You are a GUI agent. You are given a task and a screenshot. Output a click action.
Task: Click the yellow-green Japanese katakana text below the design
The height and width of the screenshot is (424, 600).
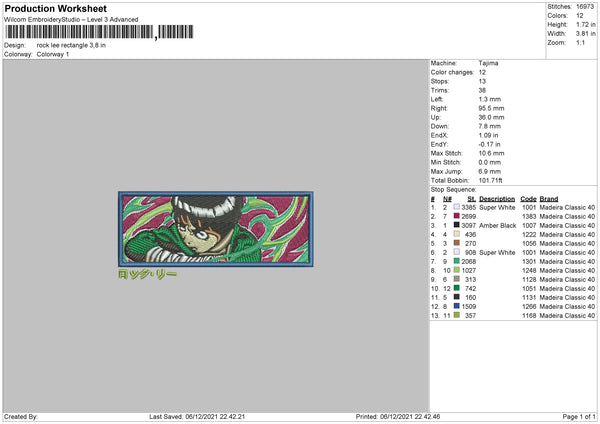coord(147,274)
